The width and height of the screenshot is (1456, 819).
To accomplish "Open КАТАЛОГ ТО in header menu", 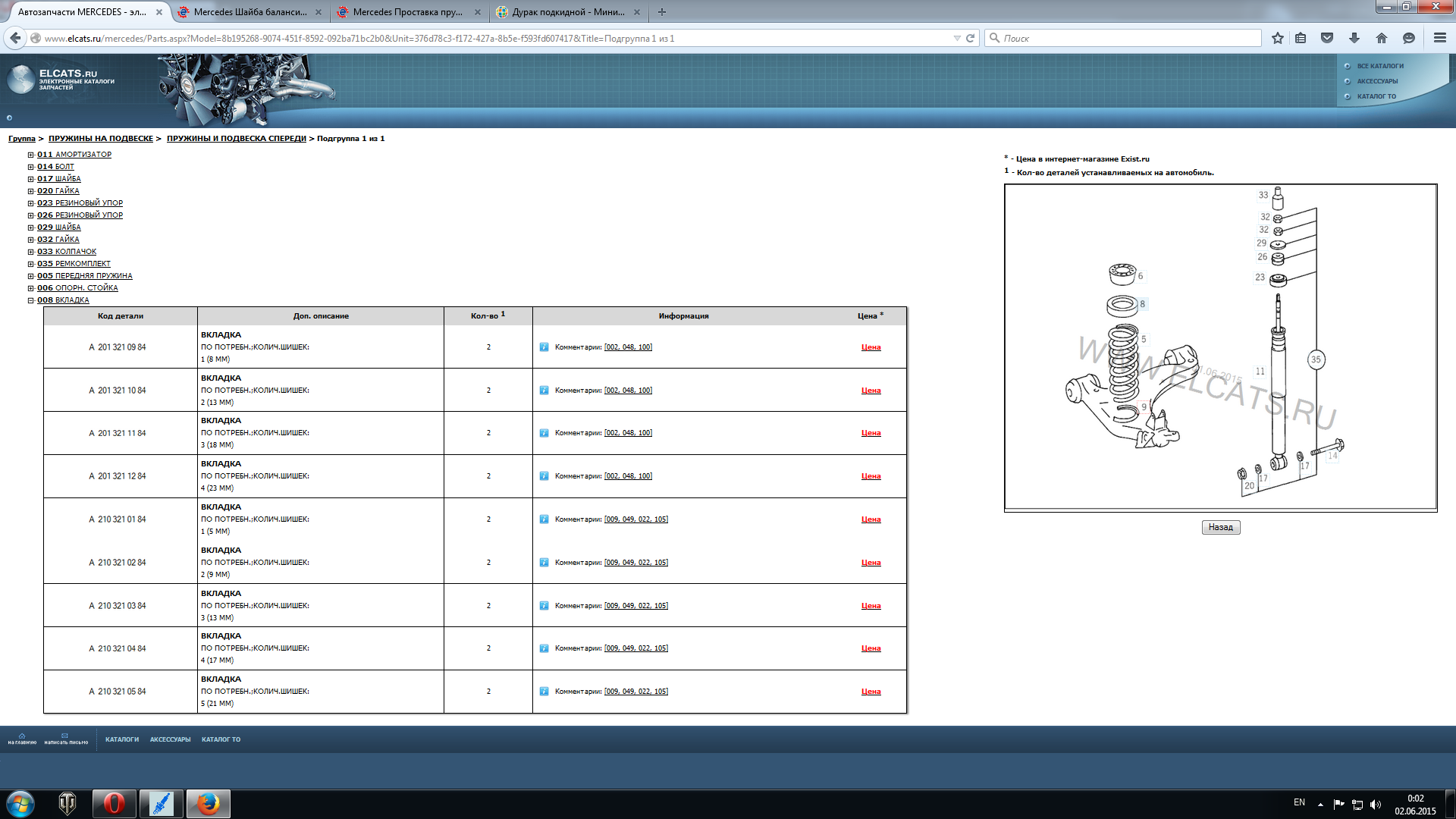I will click(1376, 96).
